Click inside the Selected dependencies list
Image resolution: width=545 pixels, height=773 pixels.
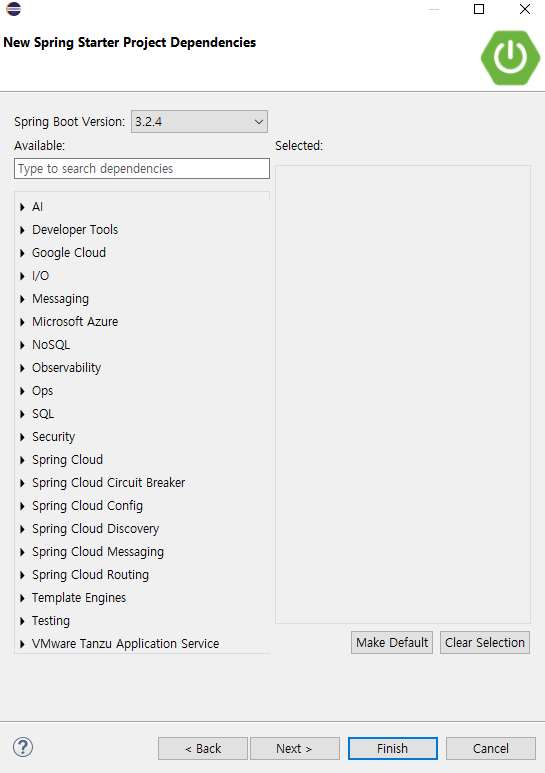click(x=403, y=394)
